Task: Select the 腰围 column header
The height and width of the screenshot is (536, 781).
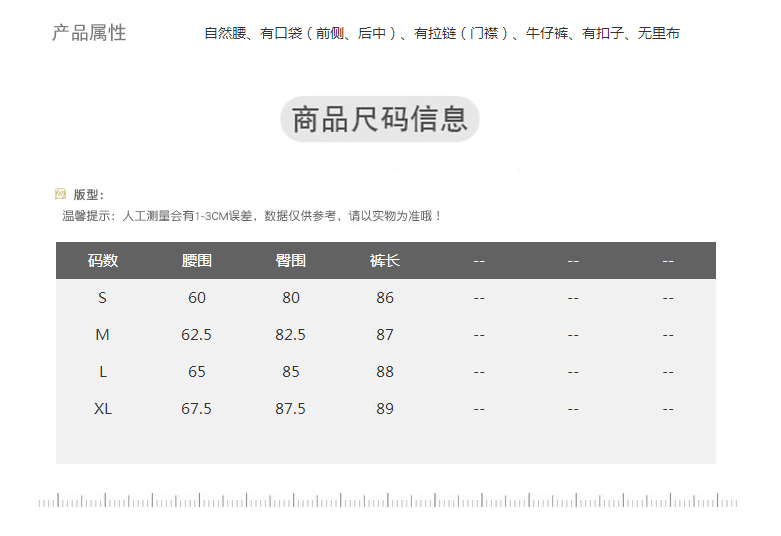Action: (197, 261)
